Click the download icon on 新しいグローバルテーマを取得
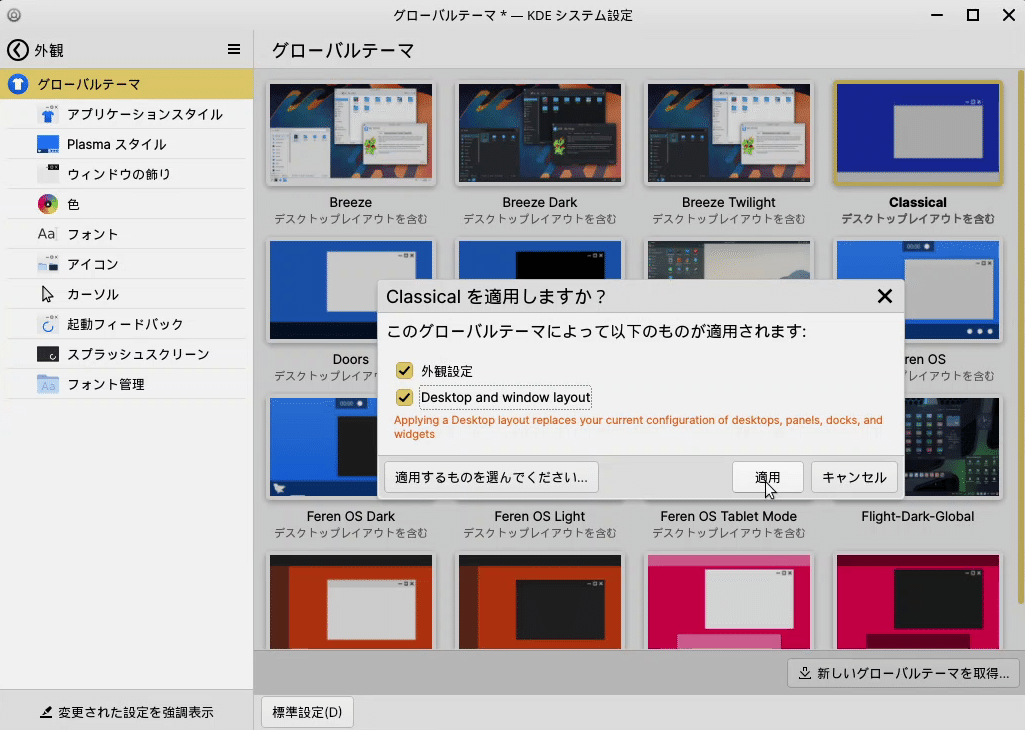Viewport: 1025px width, 730px height. [805, 673]
